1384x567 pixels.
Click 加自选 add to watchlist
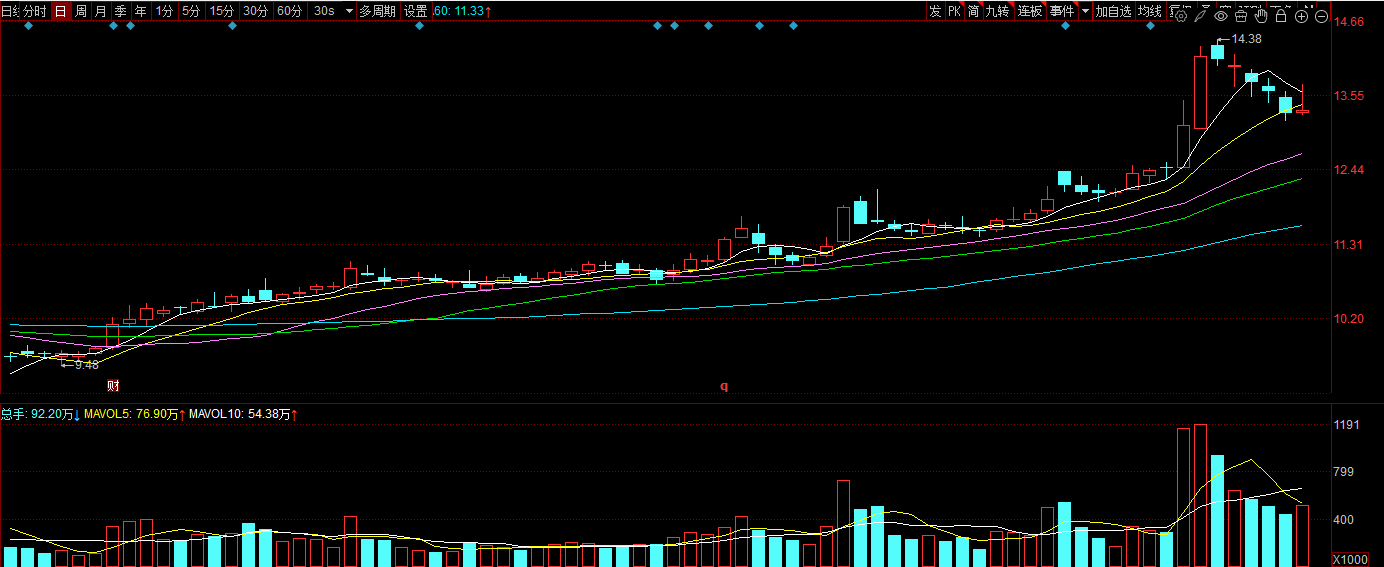(1113, 11)
